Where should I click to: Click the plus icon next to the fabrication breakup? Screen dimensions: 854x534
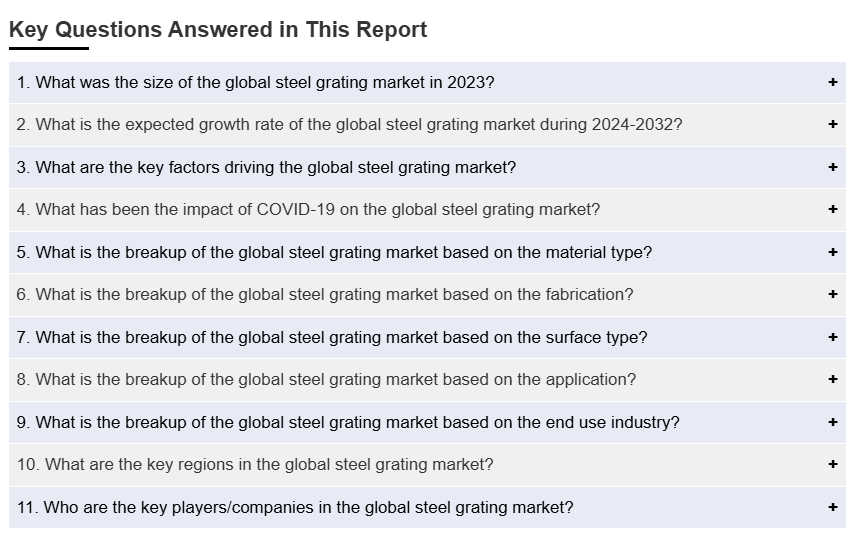[x=832, y=295]
